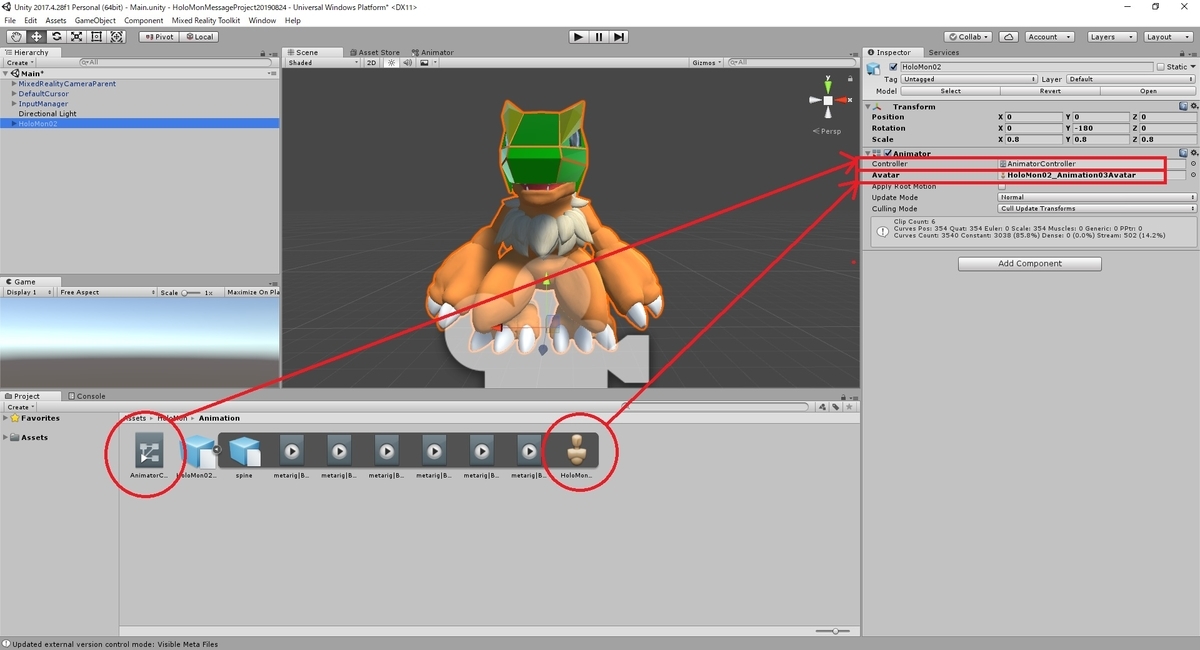Click the Add Component button
Viewport: 1200px width, 650px height.
point(1030,264)
